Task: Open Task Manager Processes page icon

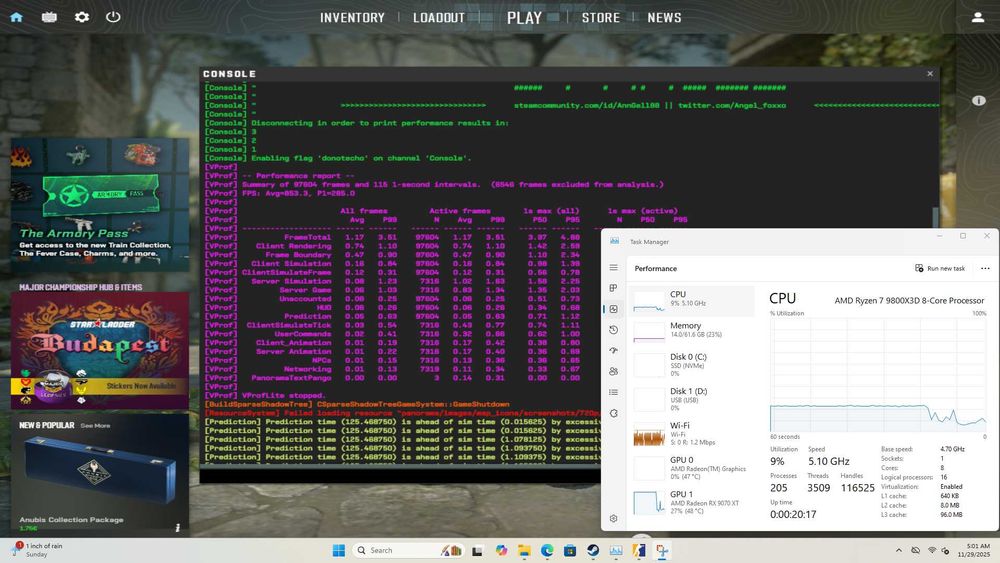Action: click(x=614, y=288)
